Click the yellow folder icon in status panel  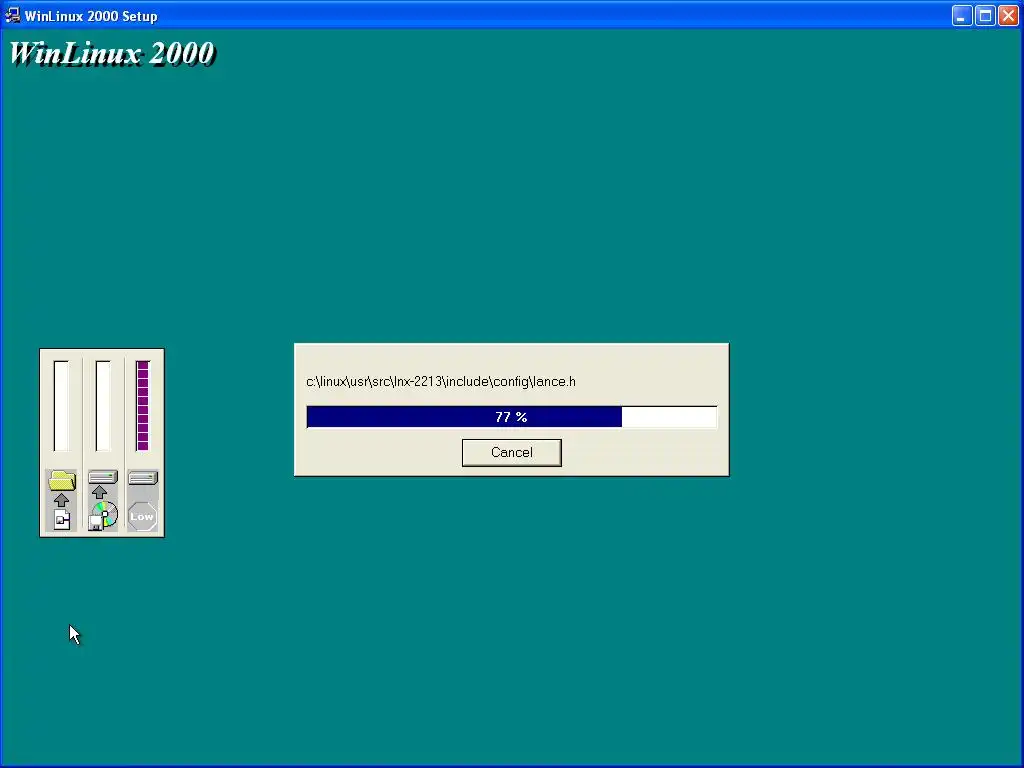(x=62, y=481)
